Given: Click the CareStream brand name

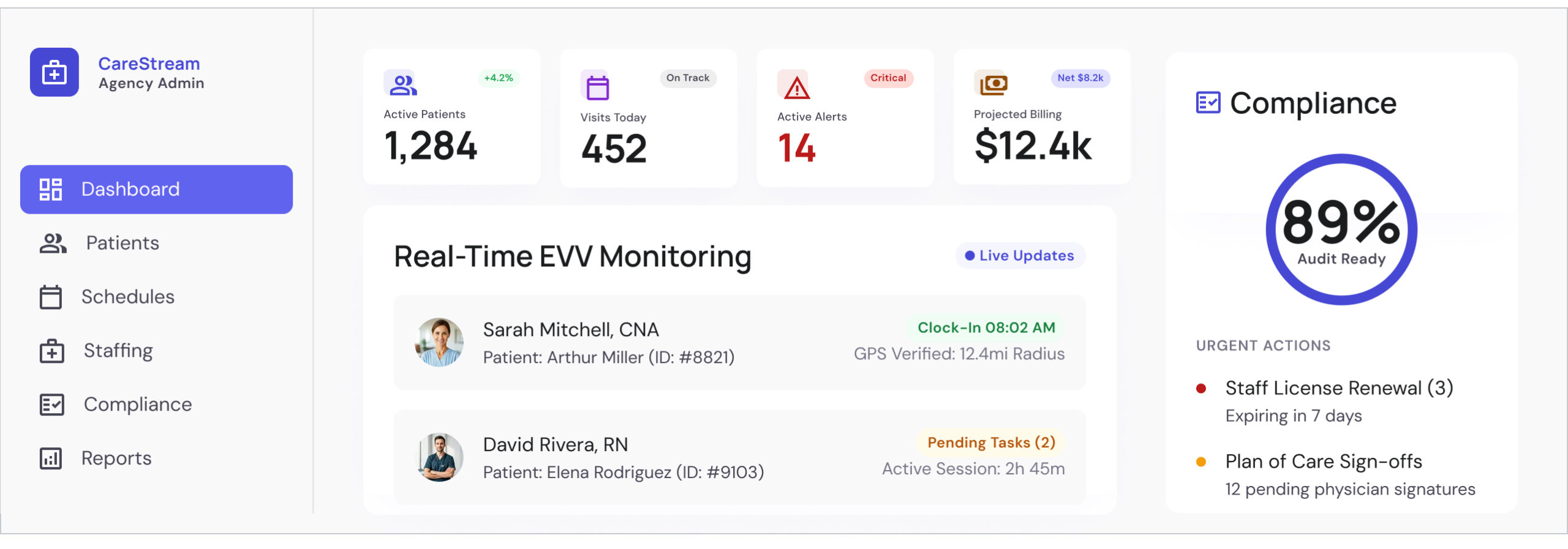Looking at the screenshot, I should click(149, 64).
